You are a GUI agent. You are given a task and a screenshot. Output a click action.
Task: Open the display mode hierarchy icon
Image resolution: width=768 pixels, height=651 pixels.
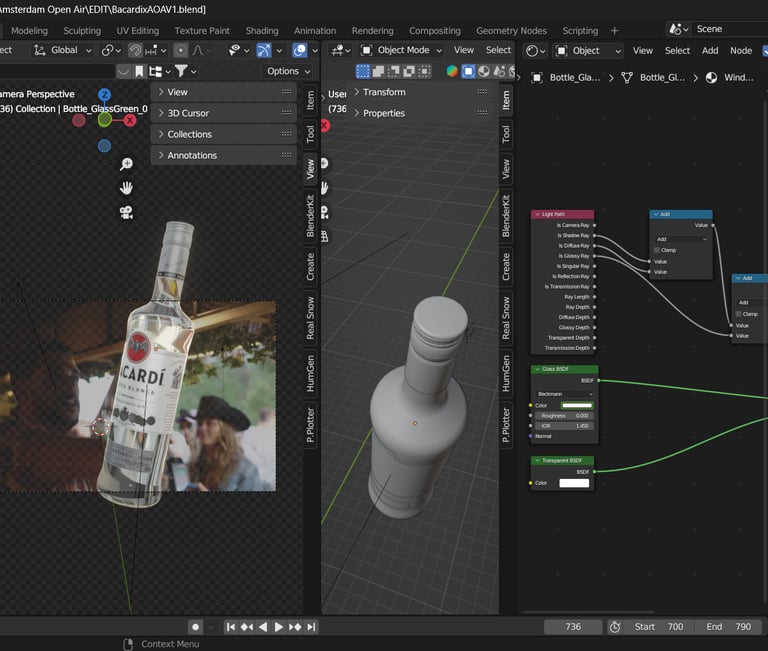click(160, 72)
